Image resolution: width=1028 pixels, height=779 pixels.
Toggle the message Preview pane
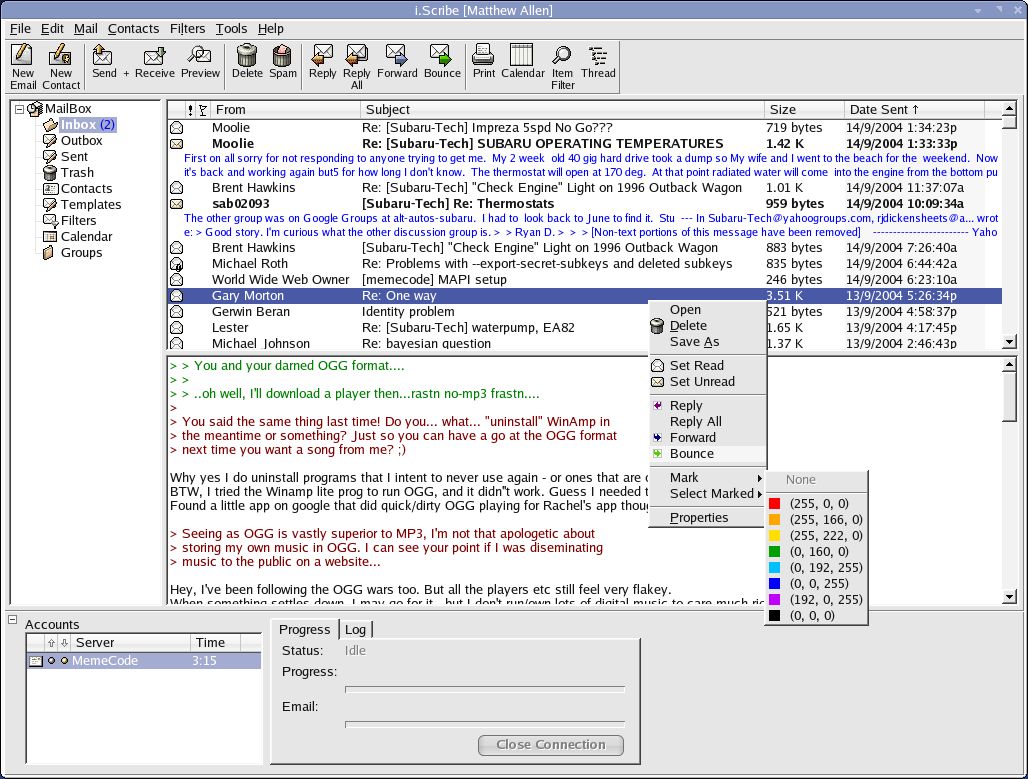(x=200, y=60)
